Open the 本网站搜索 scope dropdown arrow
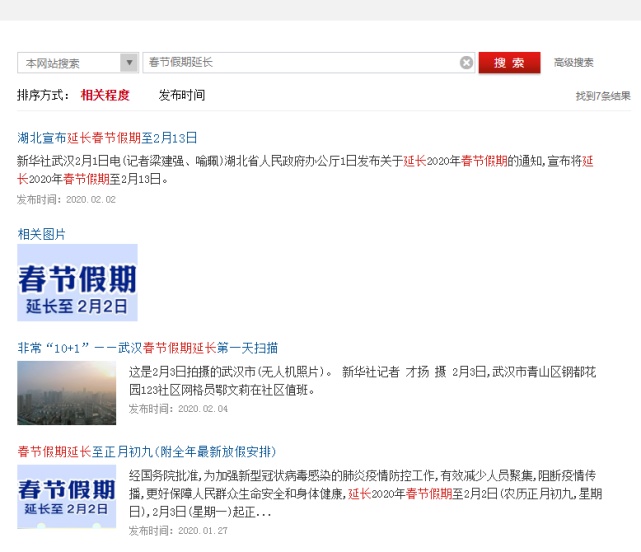 click(x=129, y=63)
